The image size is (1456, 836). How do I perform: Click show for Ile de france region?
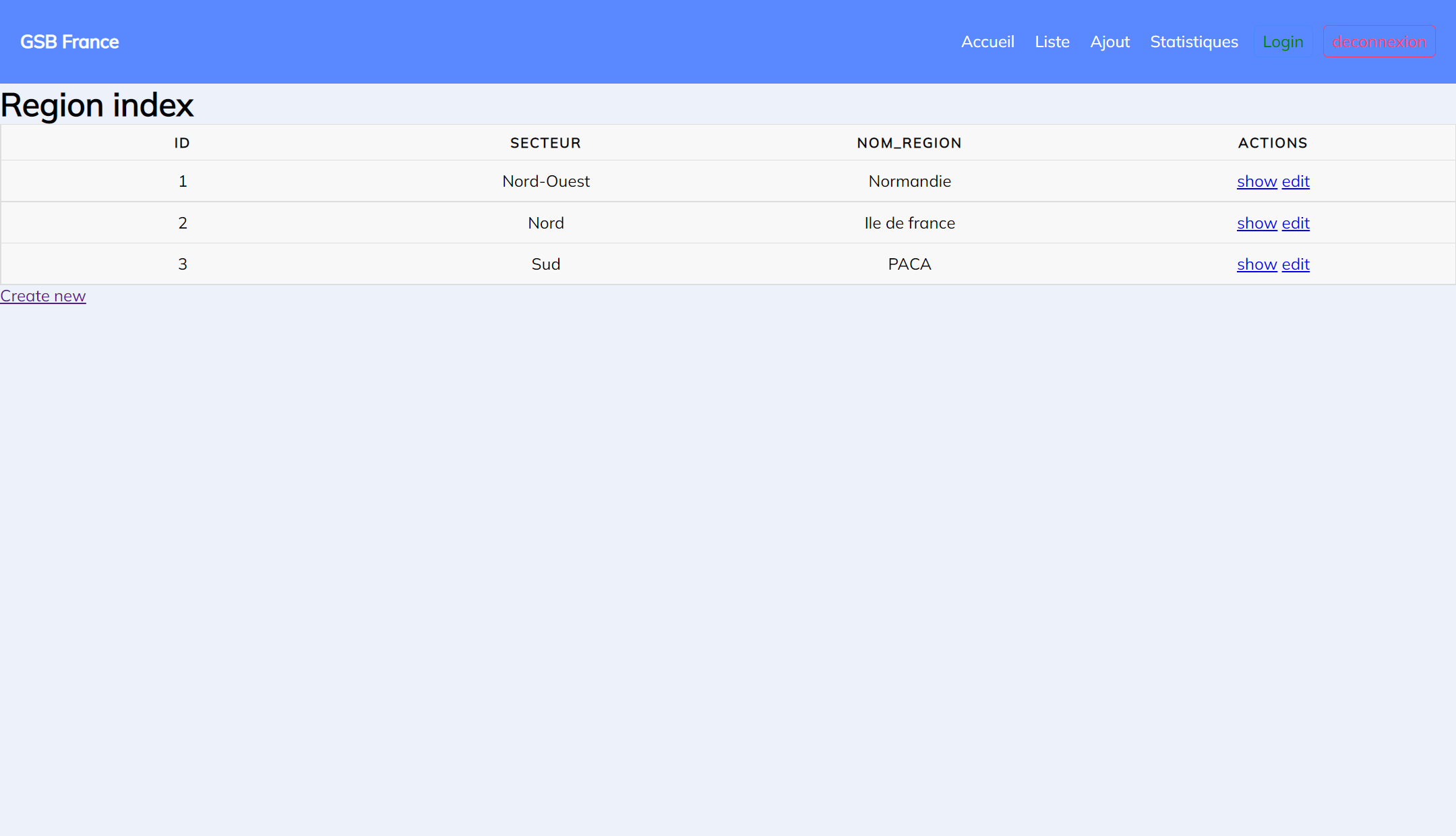tap(1257, 222)
